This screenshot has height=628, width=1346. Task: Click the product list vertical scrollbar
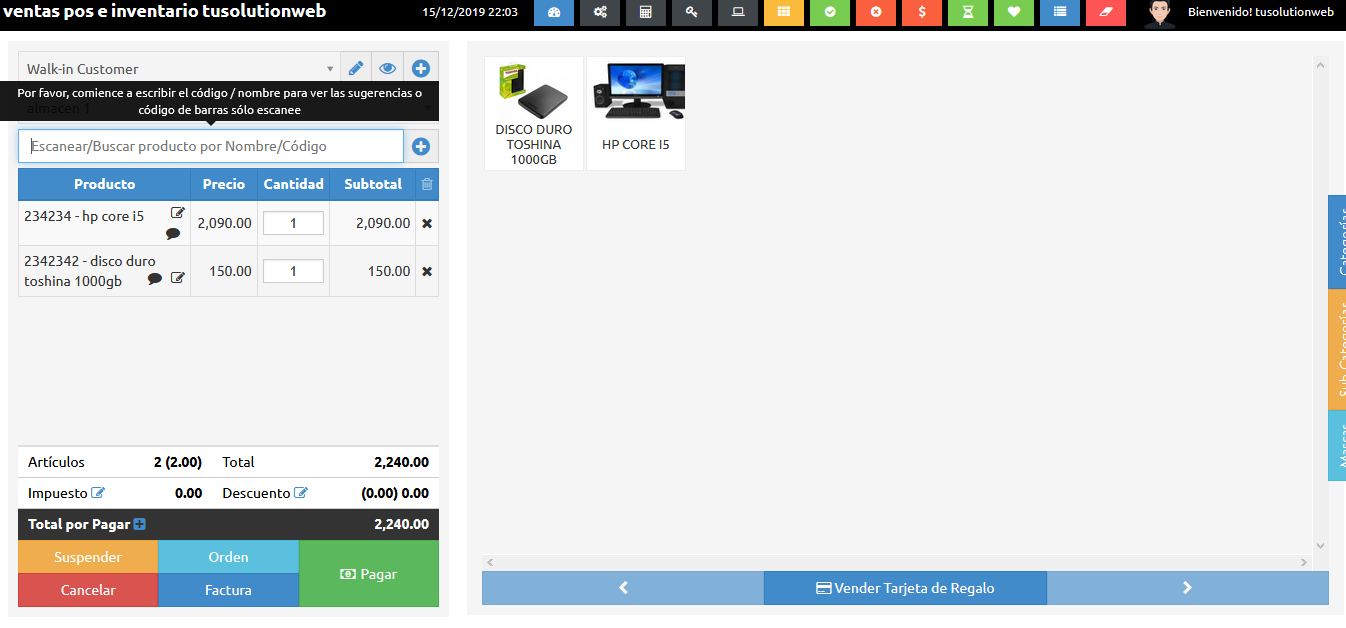[x=1320, y=300]
